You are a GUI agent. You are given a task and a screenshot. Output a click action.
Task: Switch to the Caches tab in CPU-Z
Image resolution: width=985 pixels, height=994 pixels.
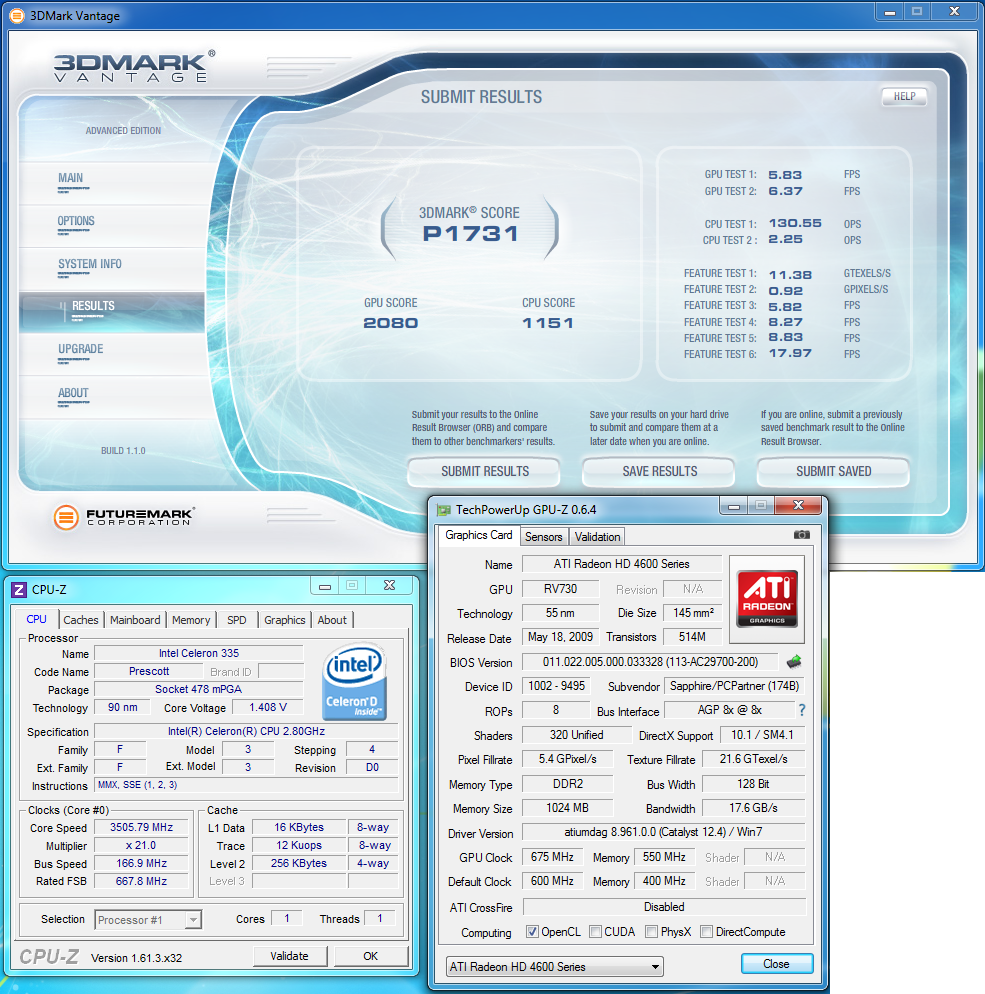pyautogui.click(x=80, y=620)
